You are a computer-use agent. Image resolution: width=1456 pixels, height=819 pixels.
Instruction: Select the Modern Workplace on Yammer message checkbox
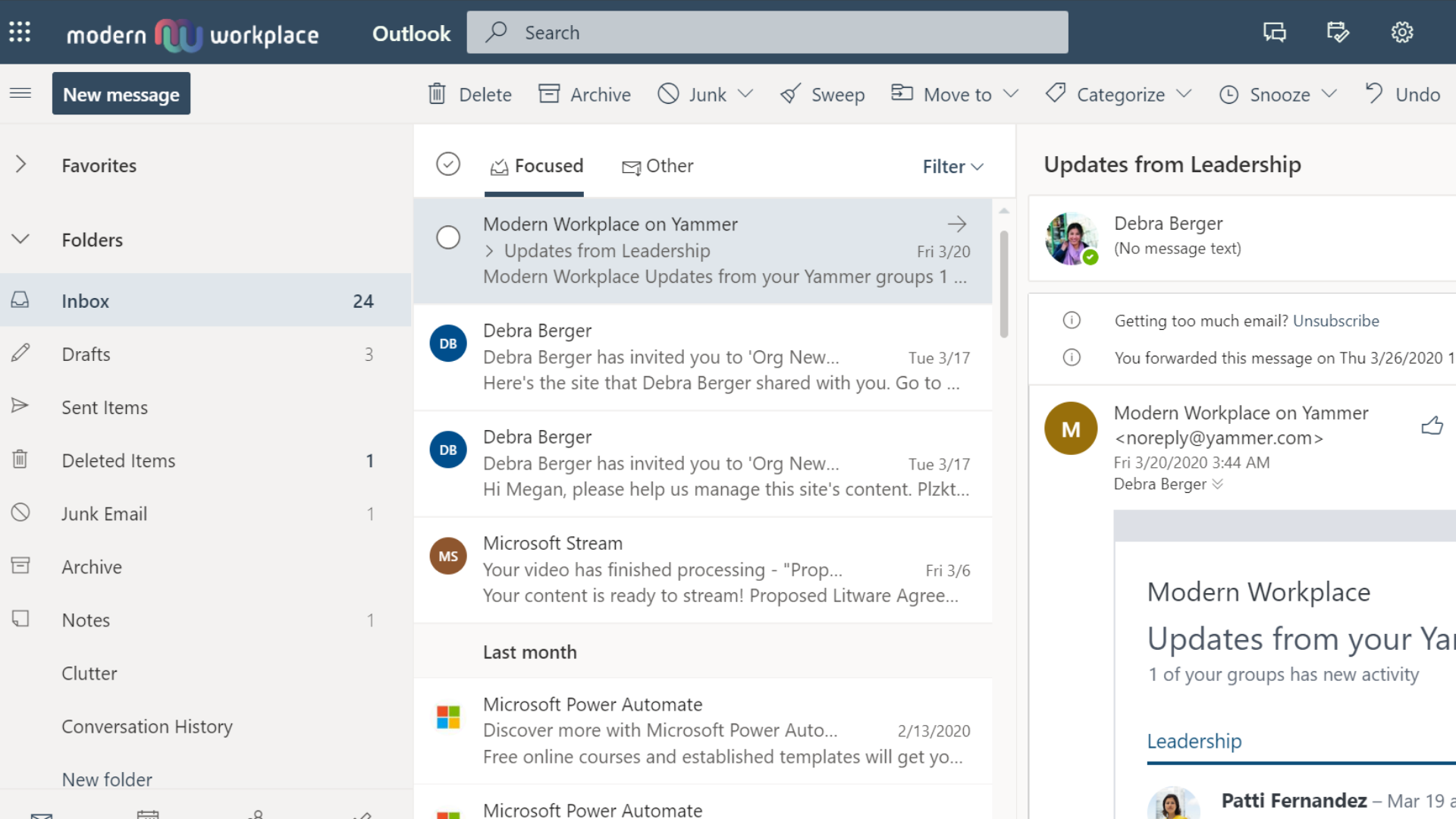(448, 237)
